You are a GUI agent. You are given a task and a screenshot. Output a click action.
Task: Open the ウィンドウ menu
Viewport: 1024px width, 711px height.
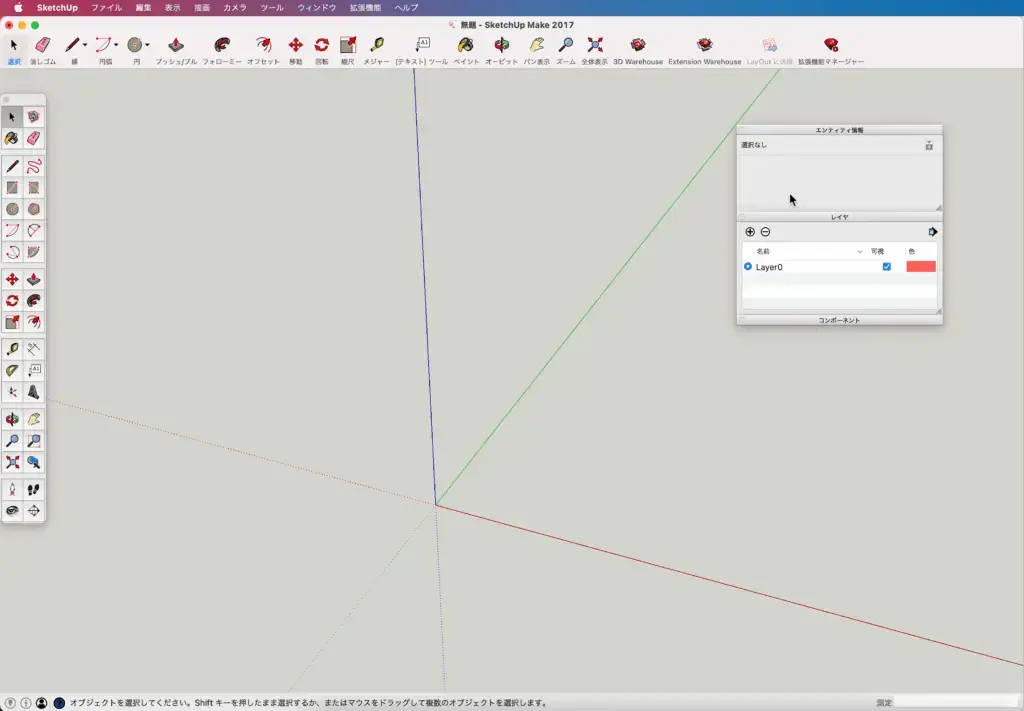click(x=317, y=8)
